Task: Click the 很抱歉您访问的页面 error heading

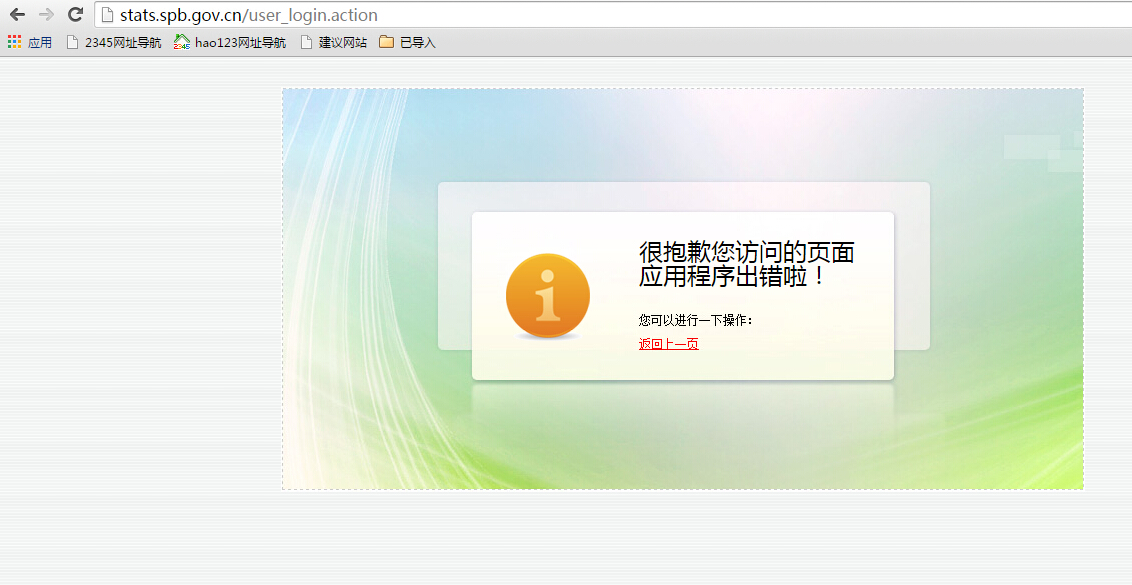Action: pos(746,253)
